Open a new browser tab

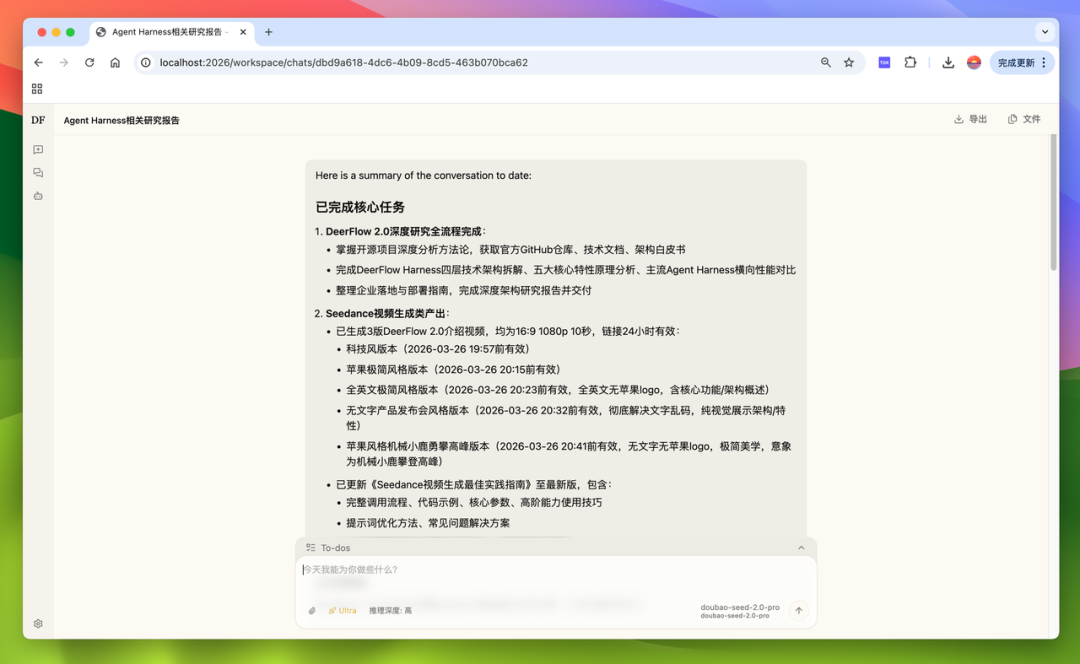(269, 32)
